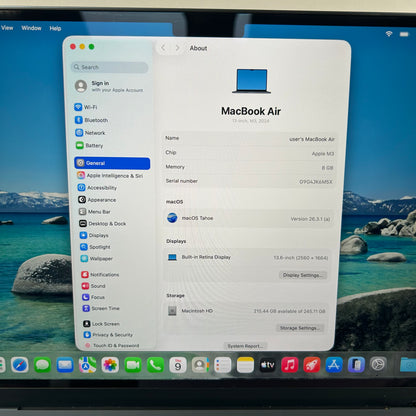Open Appearance settings
This screenshot has height=416, width=416.
[97, 200]
